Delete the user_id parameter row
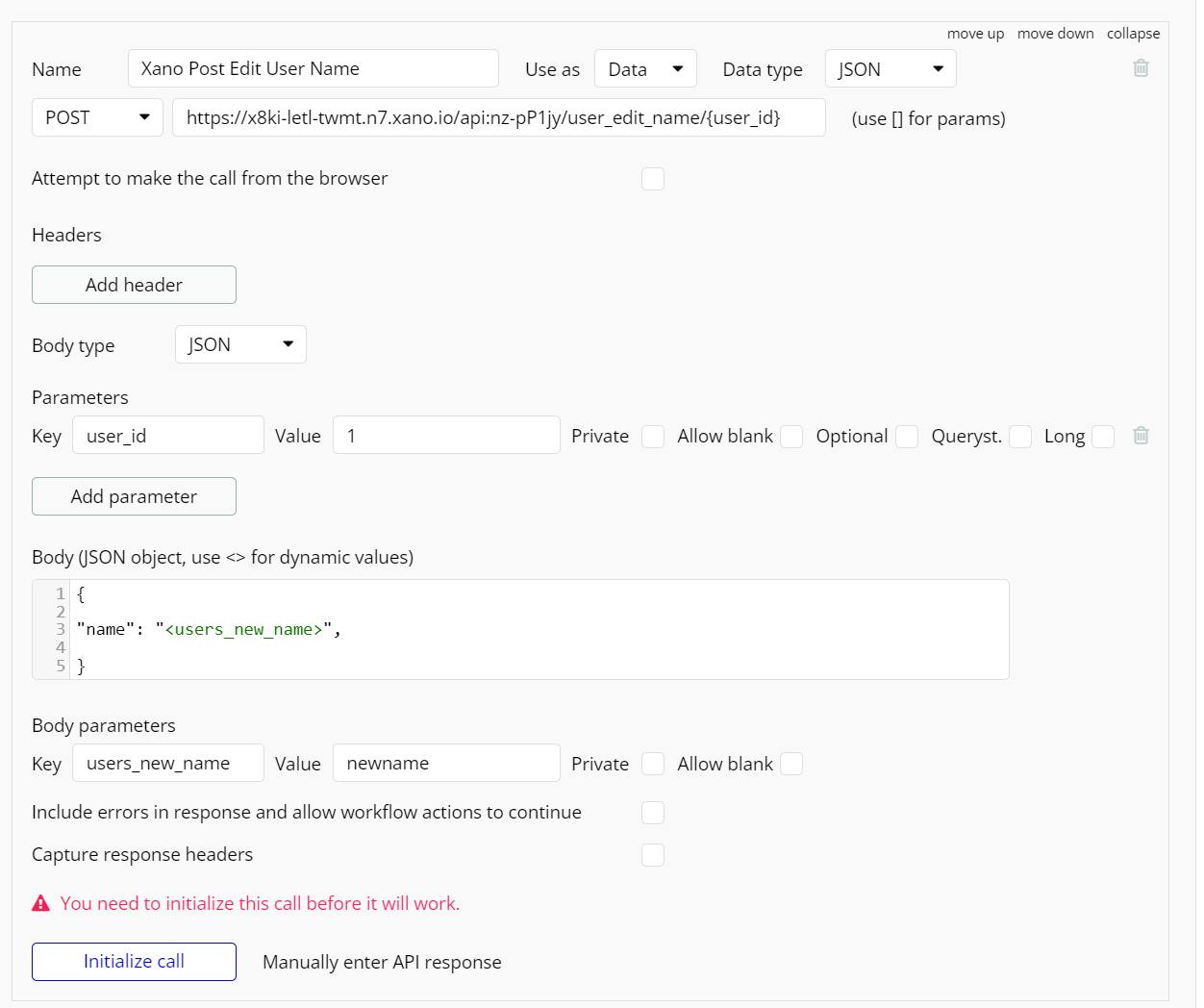Viewport: 1204px width, 1008px height. coord(1141,436)
